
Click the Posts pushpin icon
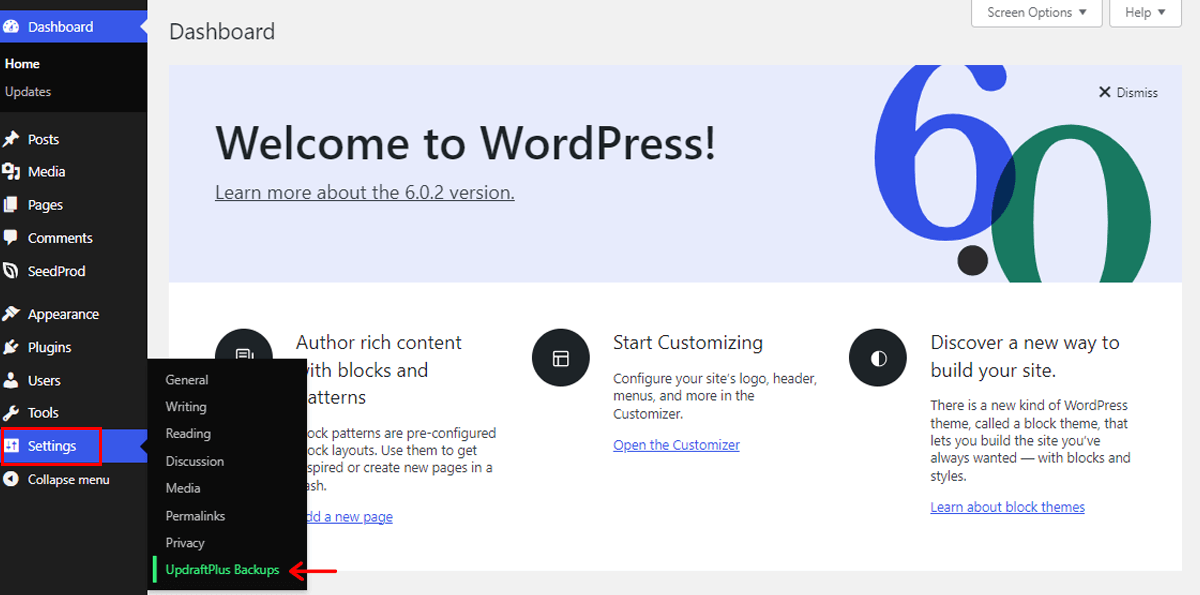(x=11, y=139)
